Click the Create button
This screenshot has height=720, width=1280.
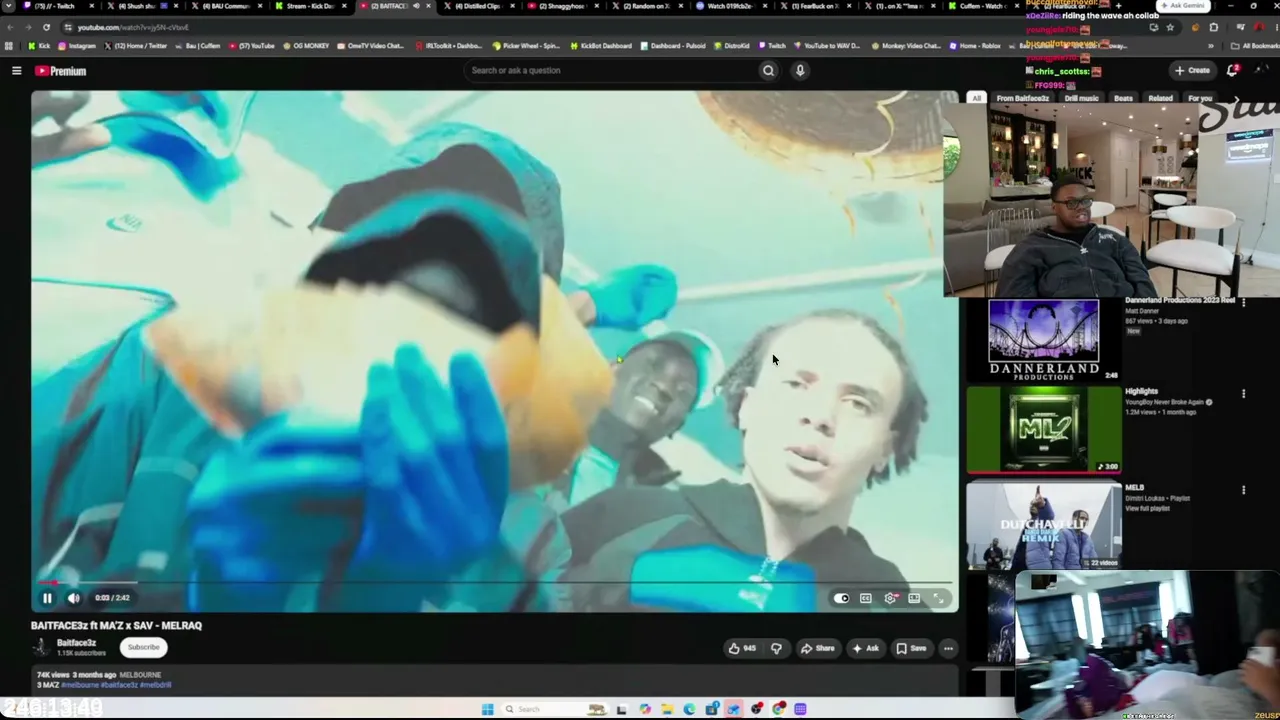(1193, 70)
